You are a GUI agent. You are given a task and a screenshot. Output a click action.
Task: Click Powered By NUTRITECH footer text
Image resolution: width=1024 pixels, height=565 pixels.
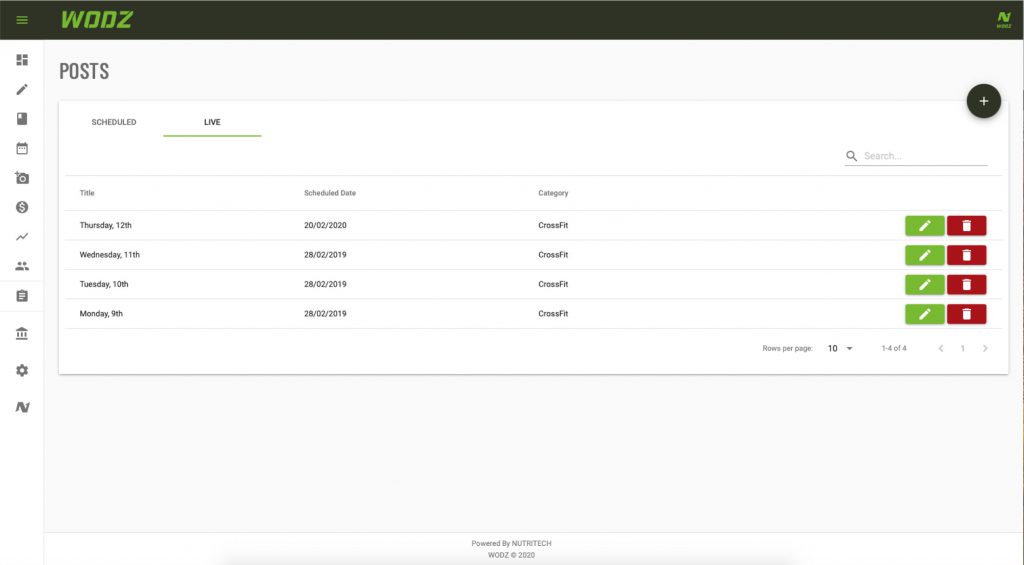[511, 543]
